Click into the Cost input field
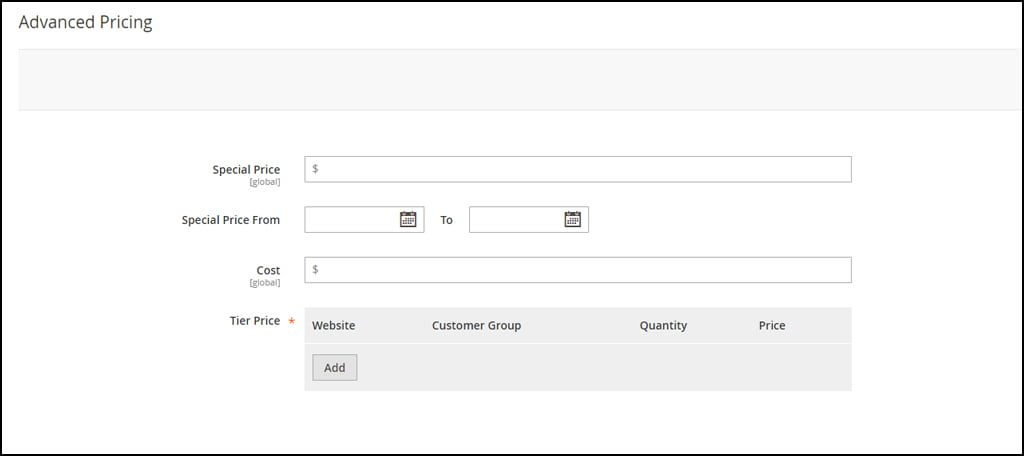Viewport: 1024px width, 456px height. tap(578, 270)
